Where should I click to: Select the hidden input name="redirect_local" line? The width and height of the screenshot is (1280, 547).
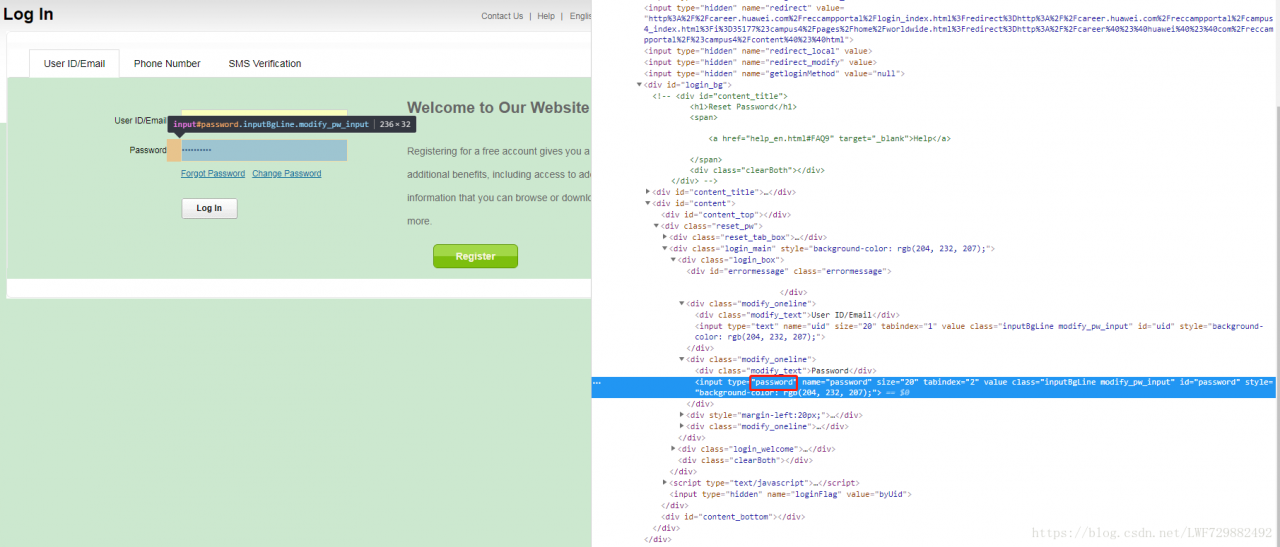[x=759, y=50]
